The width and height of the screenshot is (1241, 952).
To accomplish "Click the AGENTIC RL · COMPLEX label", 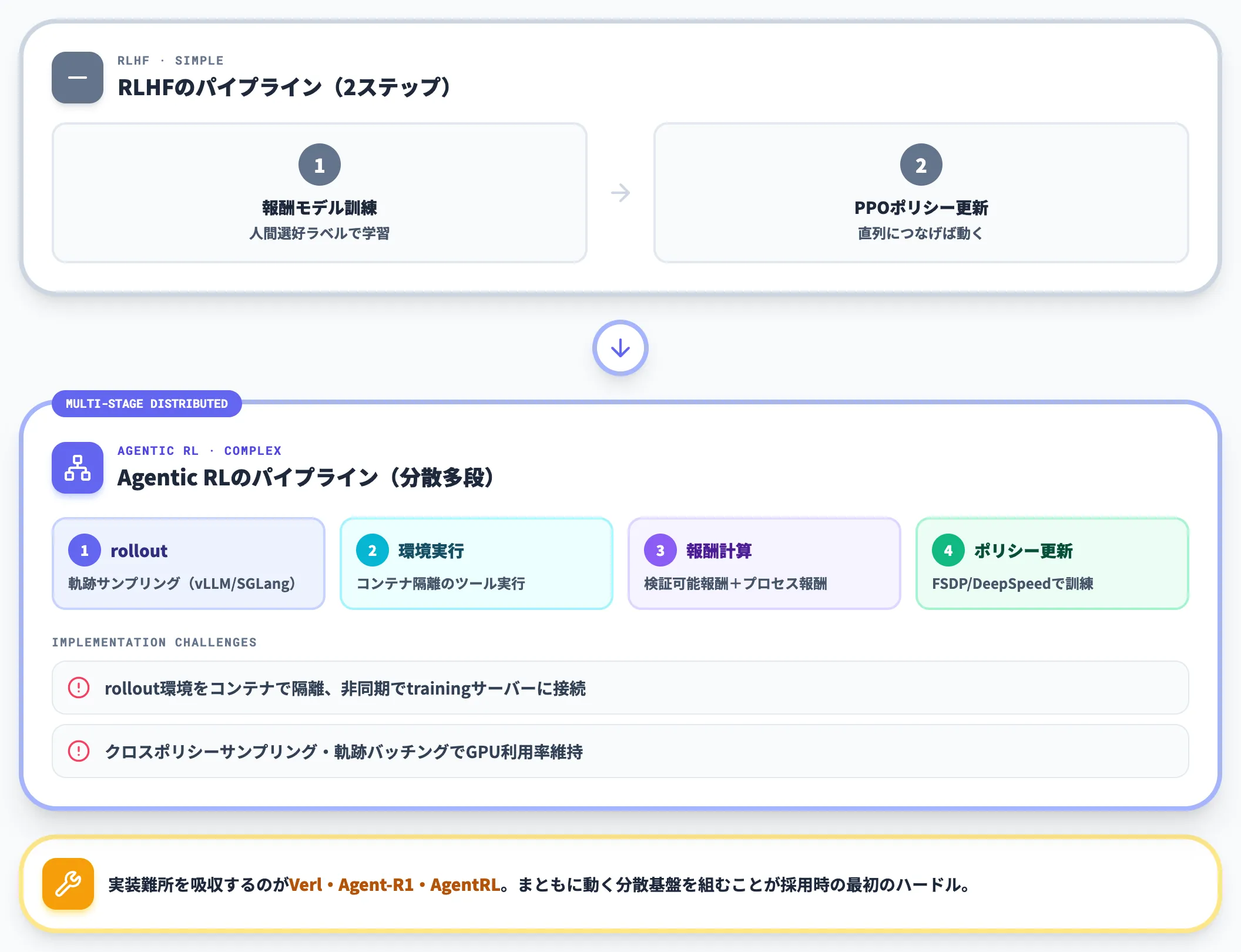I will tap(199, 451).
